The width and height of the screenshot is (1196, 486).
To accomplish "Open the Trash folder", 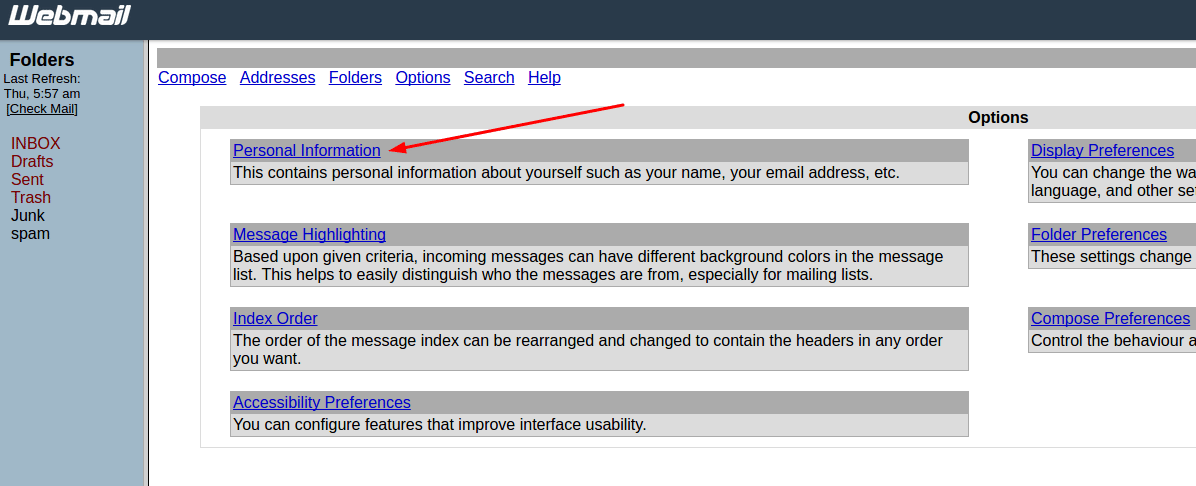I will (x=31, y=198).
